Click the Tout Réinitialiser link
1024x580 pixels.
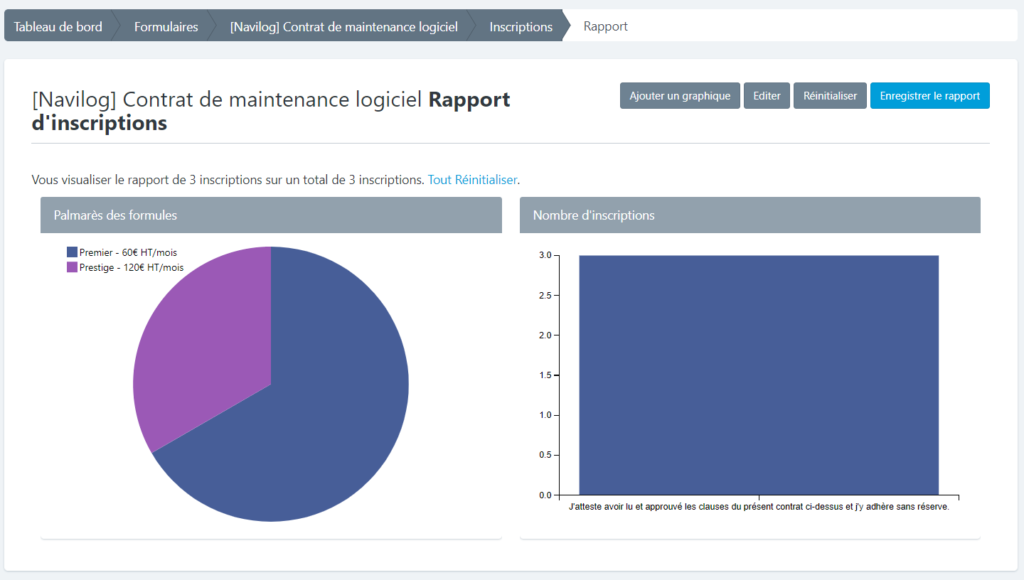(472, 180)
